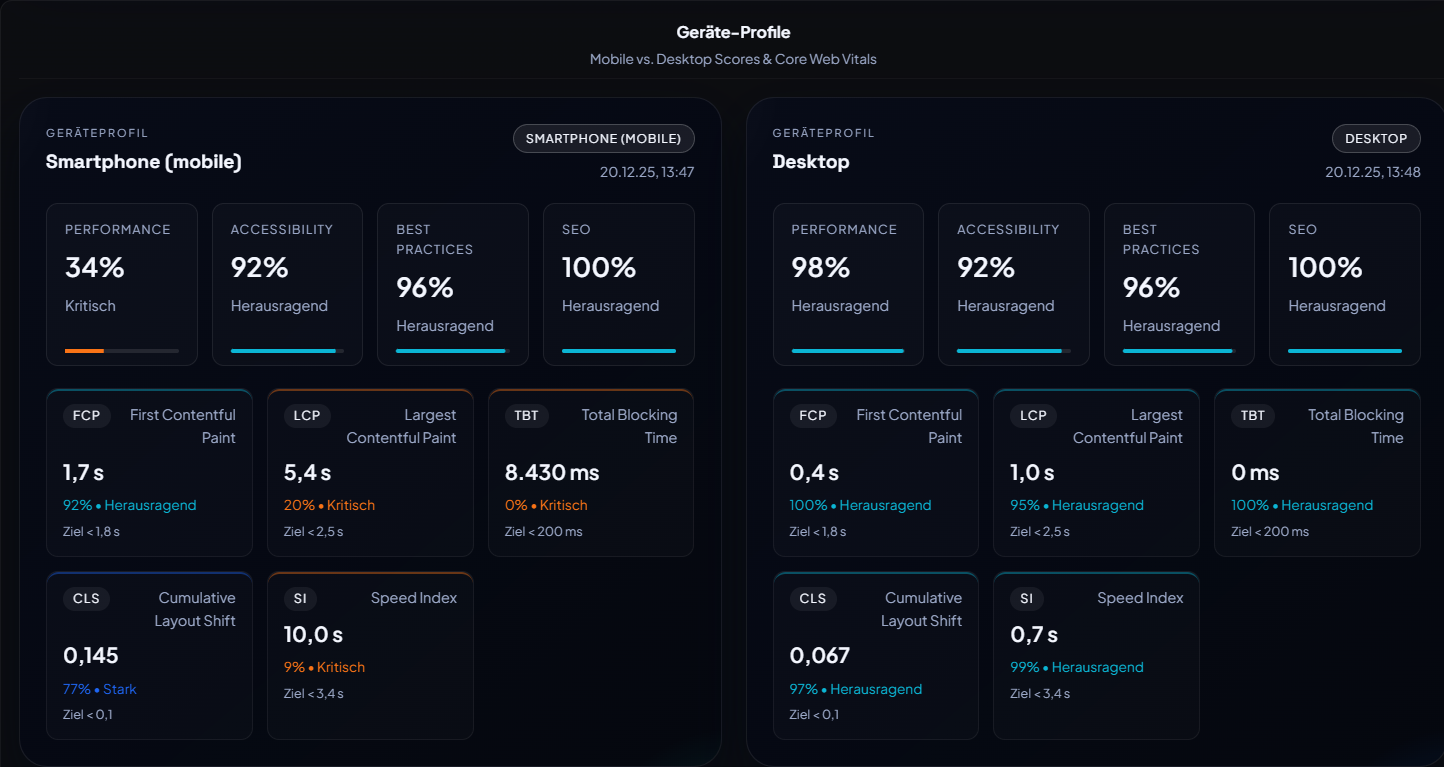Select the SI badge in the Desktop profile
This screenshot has width=1444, height=767.
(1026, 598)
